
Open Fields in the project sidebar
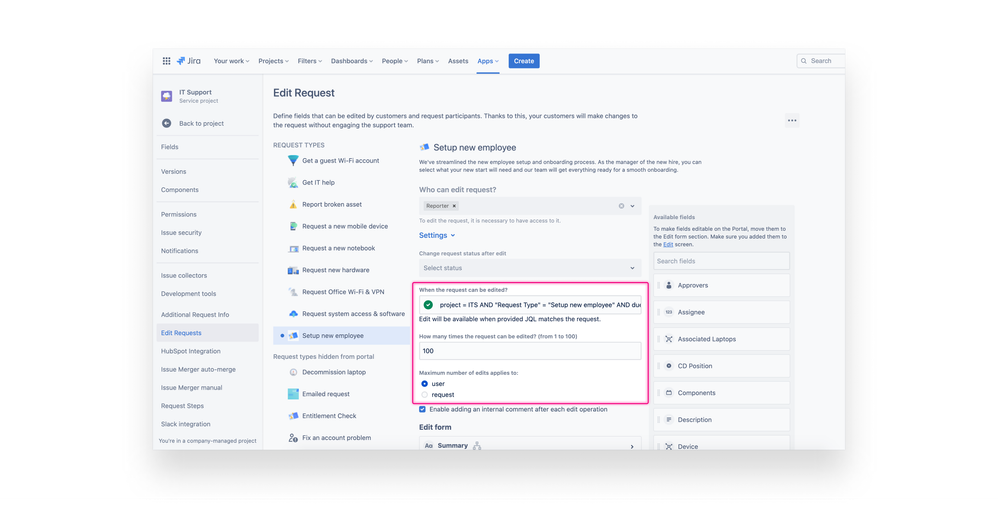pos(169,147)
